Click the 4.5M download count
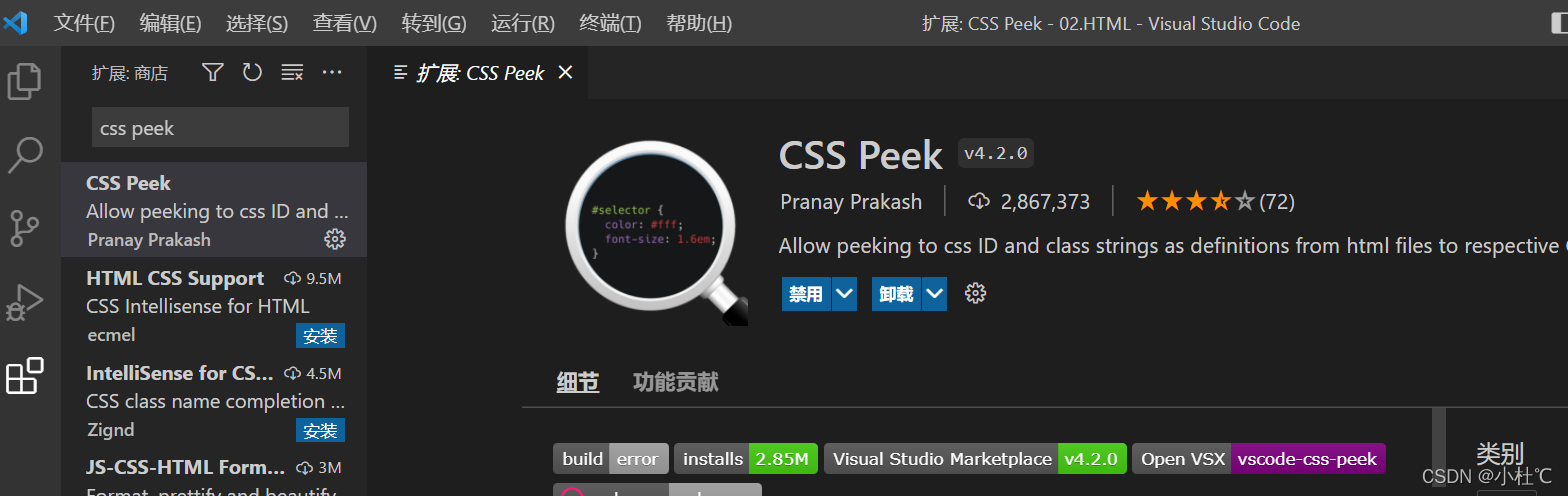Viewport: 1568px width, 496px height. 324,373
